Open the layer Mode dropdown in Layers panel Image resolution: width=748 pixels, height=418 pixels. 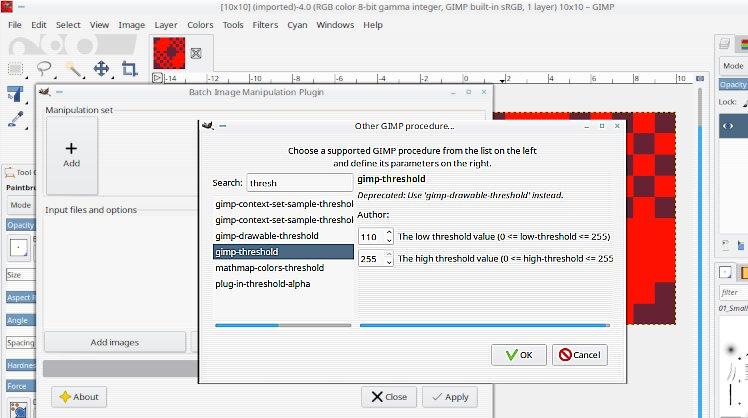tap(733, 66)
